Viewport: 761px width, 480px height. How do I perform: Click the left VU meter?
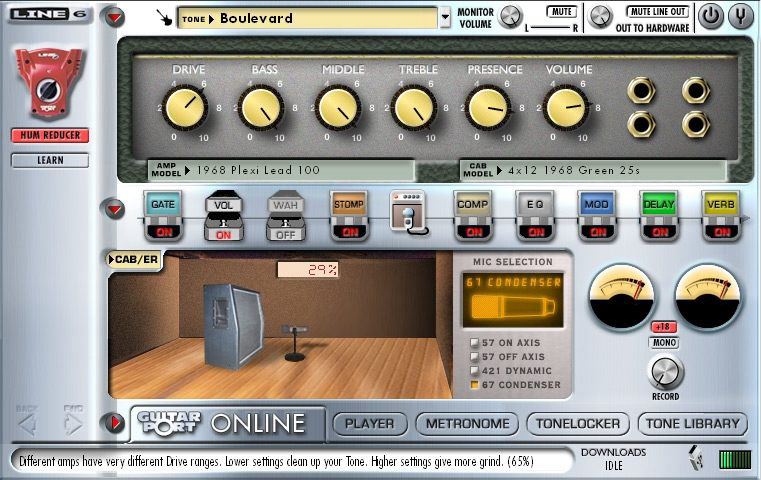click(621, 297)
